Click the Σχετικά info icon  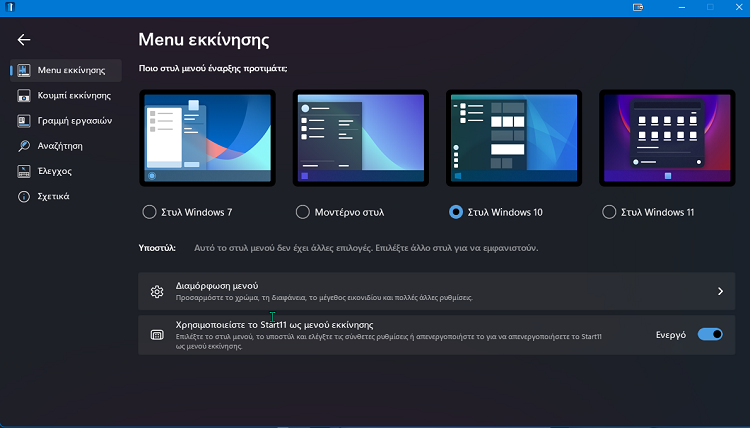pyautogui.click(x=24, y=197)
